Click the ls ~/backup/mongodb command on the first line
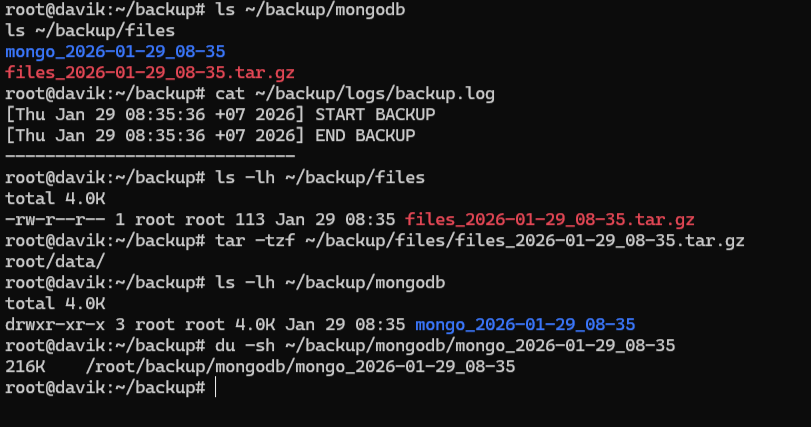 click(325, 9)
